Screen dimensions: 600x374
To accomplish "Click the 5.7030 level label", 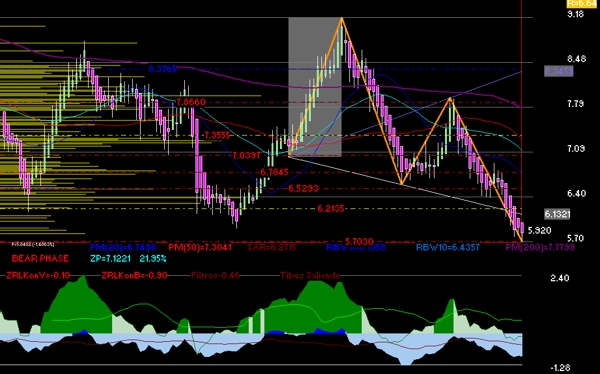I will pyautogui.click(x=359, y=242).
